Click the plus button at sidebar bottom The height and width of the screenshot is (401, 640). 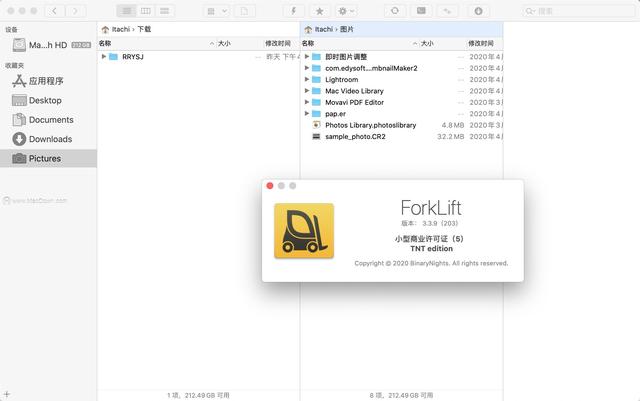[x=7, y=394]
